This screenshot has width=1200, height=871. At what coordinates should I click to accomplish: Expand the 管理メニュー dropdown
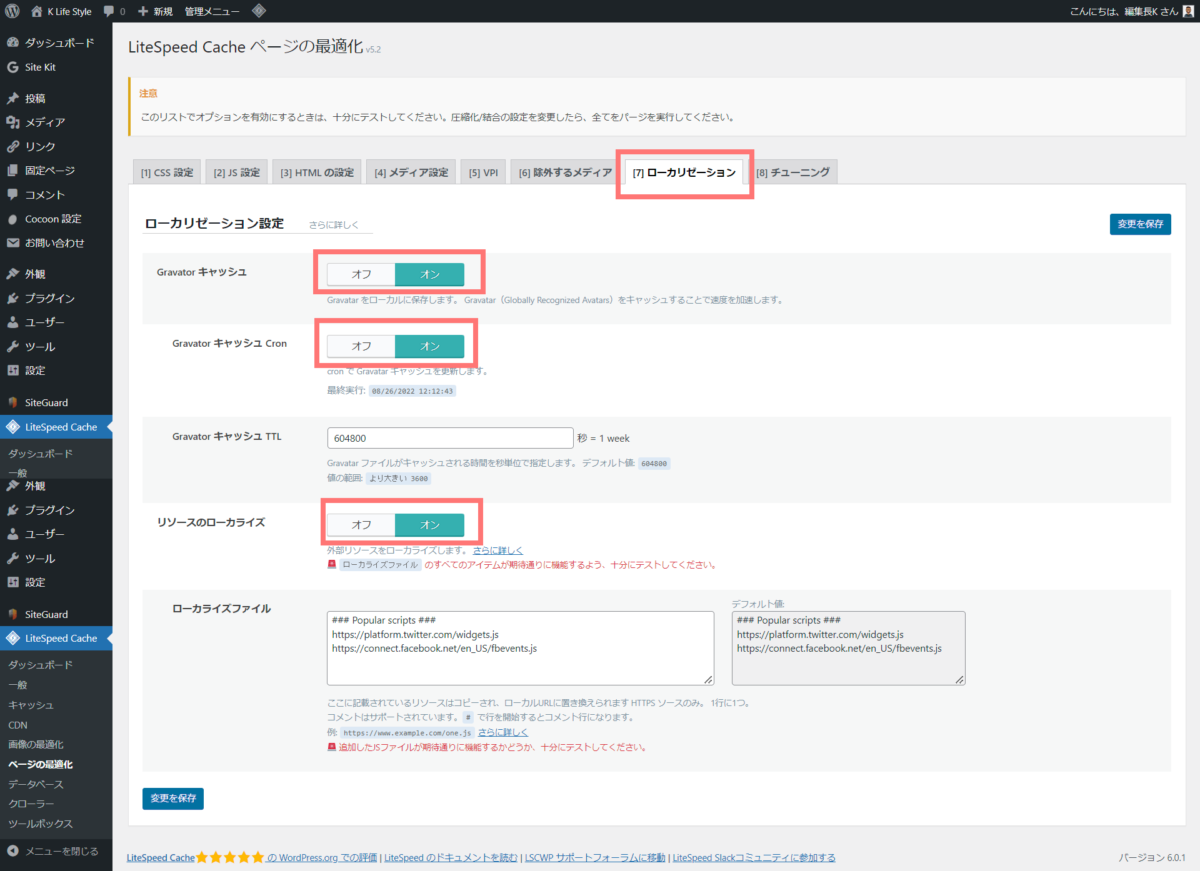pos(211,11)
